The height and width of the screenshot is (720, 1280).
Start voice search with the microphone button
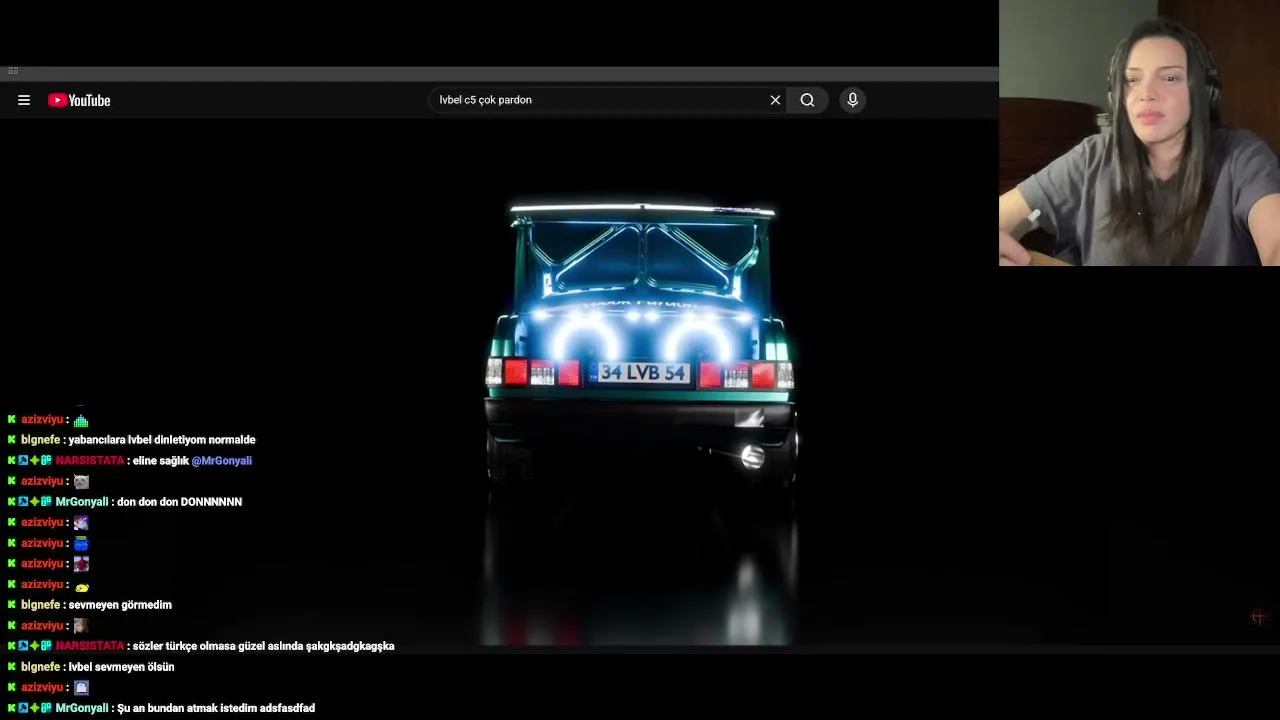(853, 100)
